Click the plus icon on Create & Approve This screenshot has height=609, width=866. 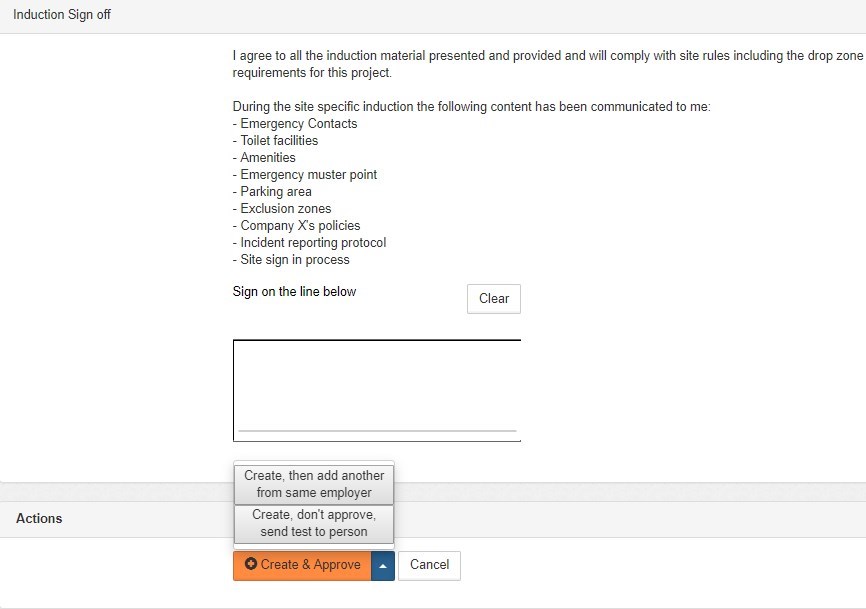251,564
